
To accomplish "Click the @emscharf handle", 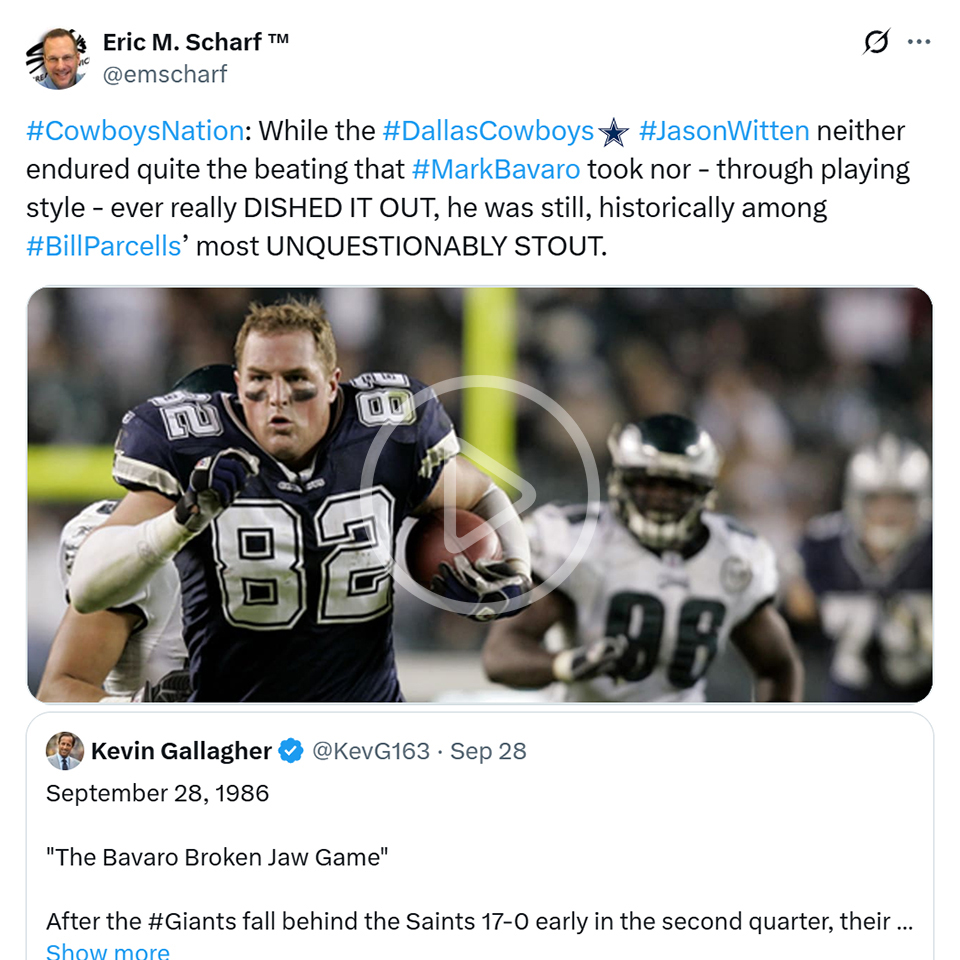I will pyautogui.click(x=165, y=74).
